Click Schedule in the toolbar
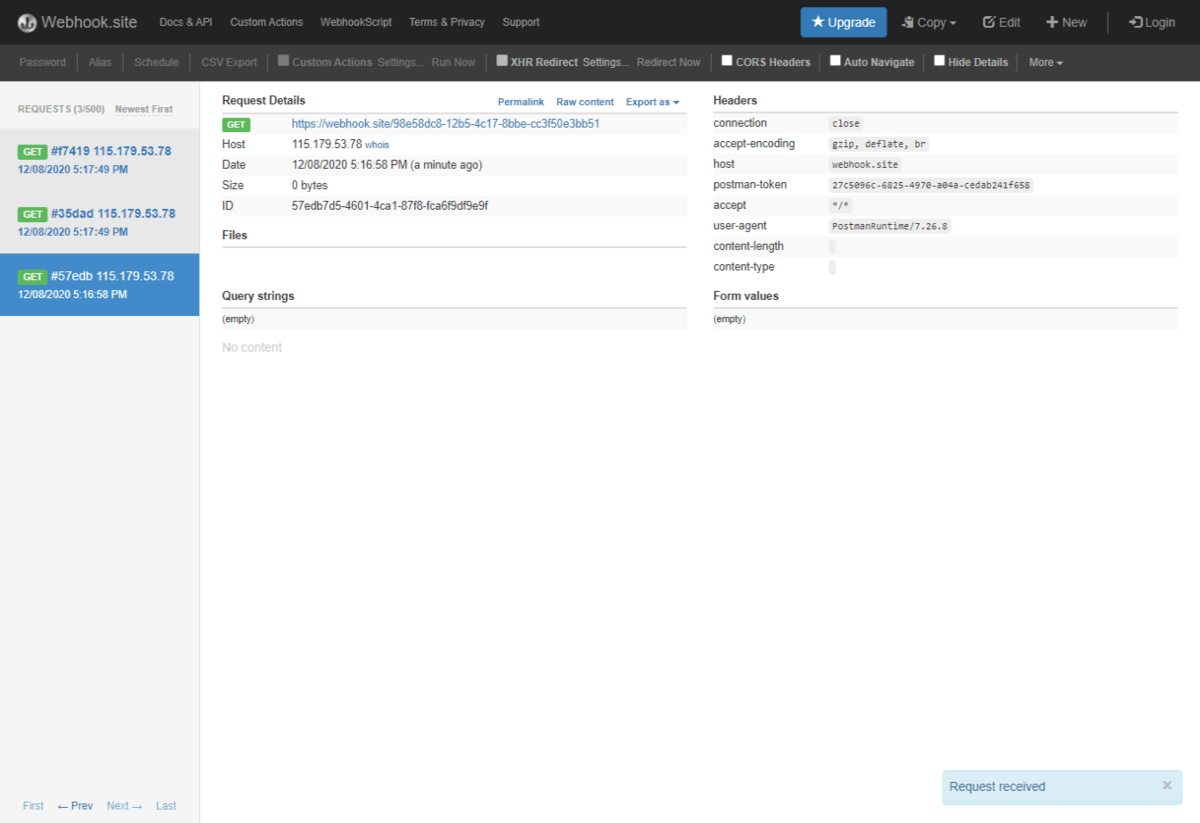This screenshot has height=823, width=1200. (156, 62)
